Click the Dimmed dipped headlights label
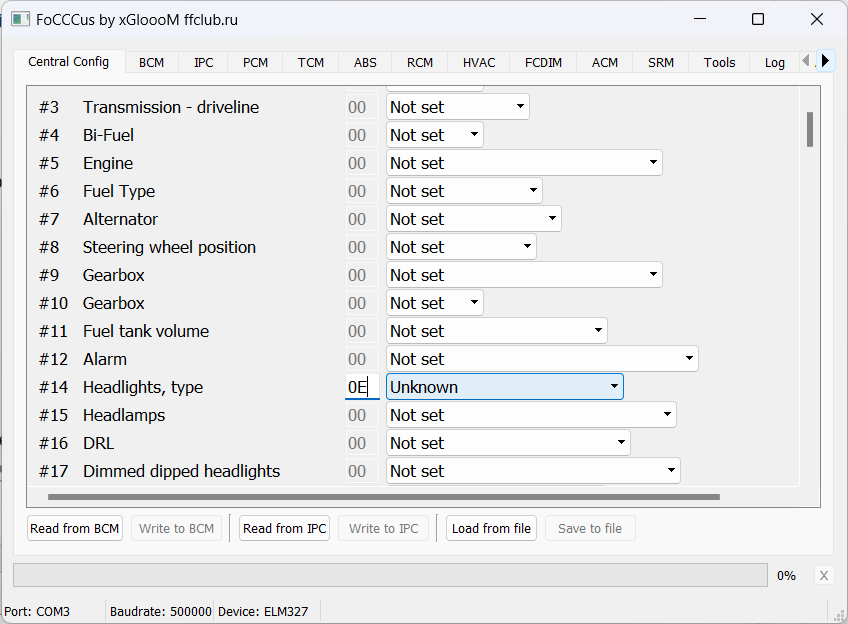The height and width of the screenshot is (624, 848). [181, 471]
